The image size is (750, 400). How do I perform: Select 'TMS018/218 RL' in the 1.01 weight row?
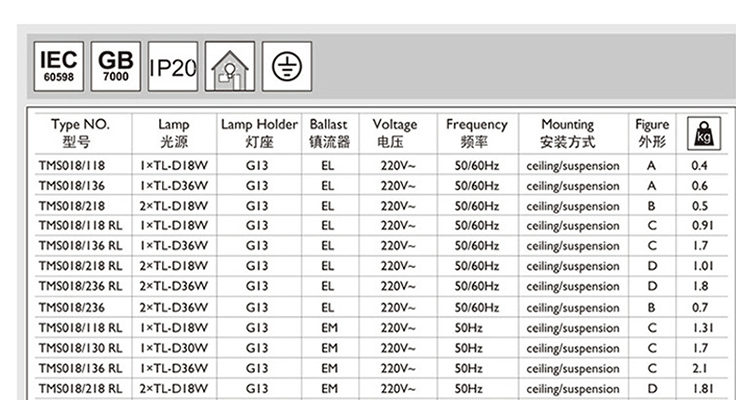click(x=80, y=266)
